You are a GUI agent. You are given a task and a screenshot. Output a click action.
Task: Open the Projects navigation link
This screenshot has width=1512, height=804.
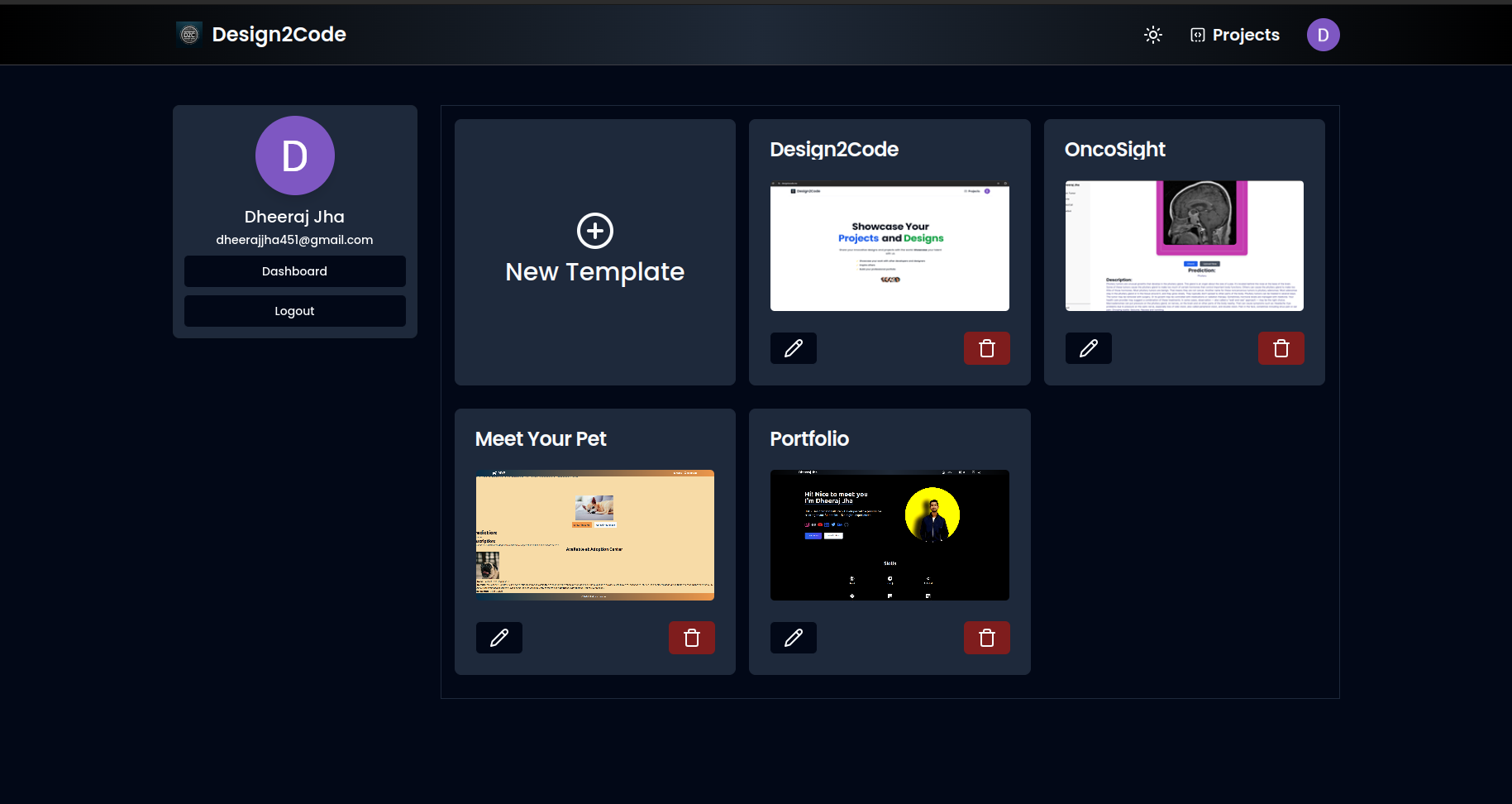point(1235,35)
